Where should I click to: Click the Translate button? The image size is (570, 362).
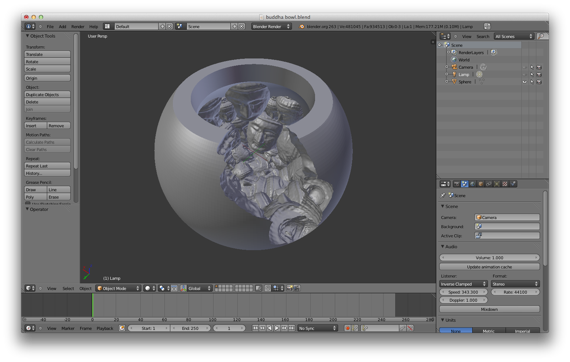[x=47, y=54]
